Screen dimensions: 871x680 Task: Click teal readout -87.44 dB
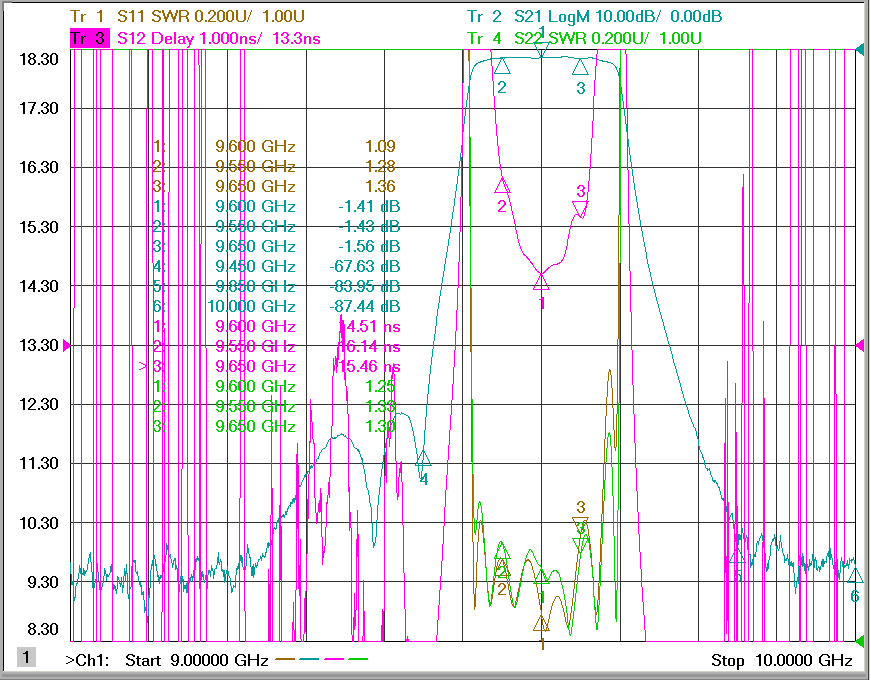pyautogui.click(x=365, y=306)
